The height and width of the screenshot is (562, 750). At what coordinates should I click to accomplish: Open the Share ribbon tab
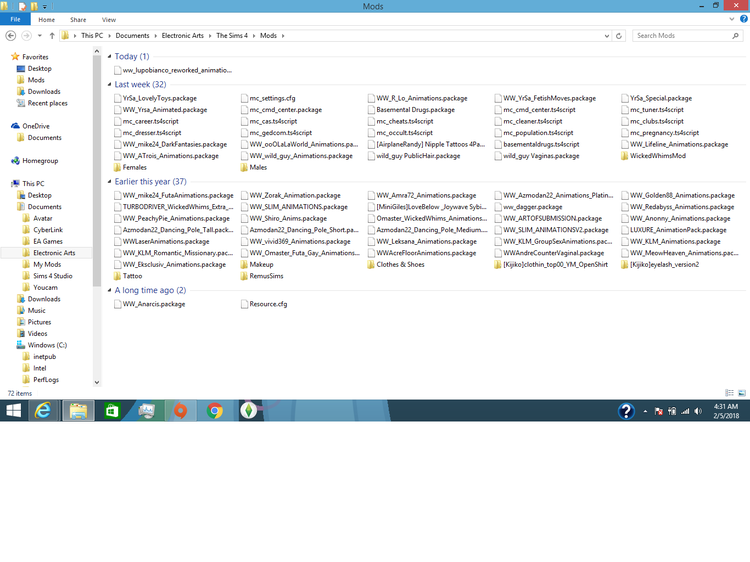tap(78, 20)
